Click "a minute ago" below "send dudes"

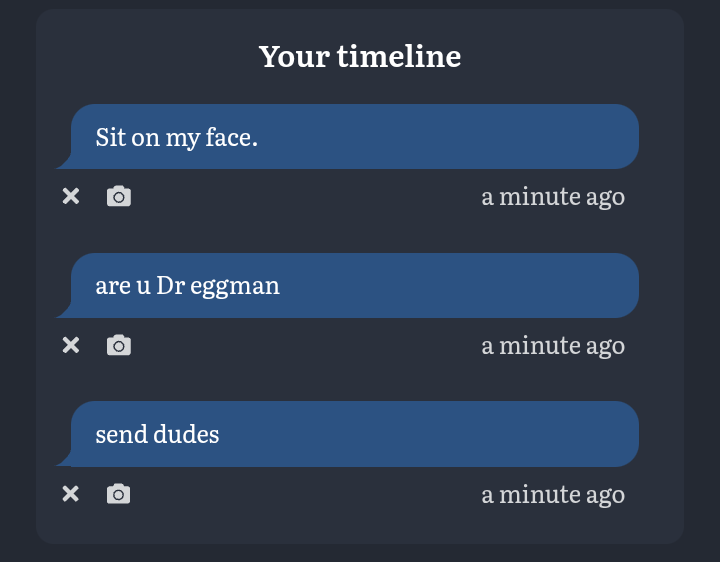click(x=553, y=495)
